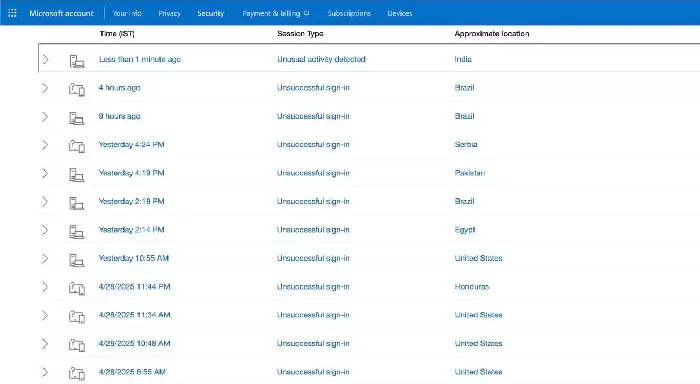
Task: Click the device icon in the Egypt row
Action: pyautogui.click(x=77, y=231)
